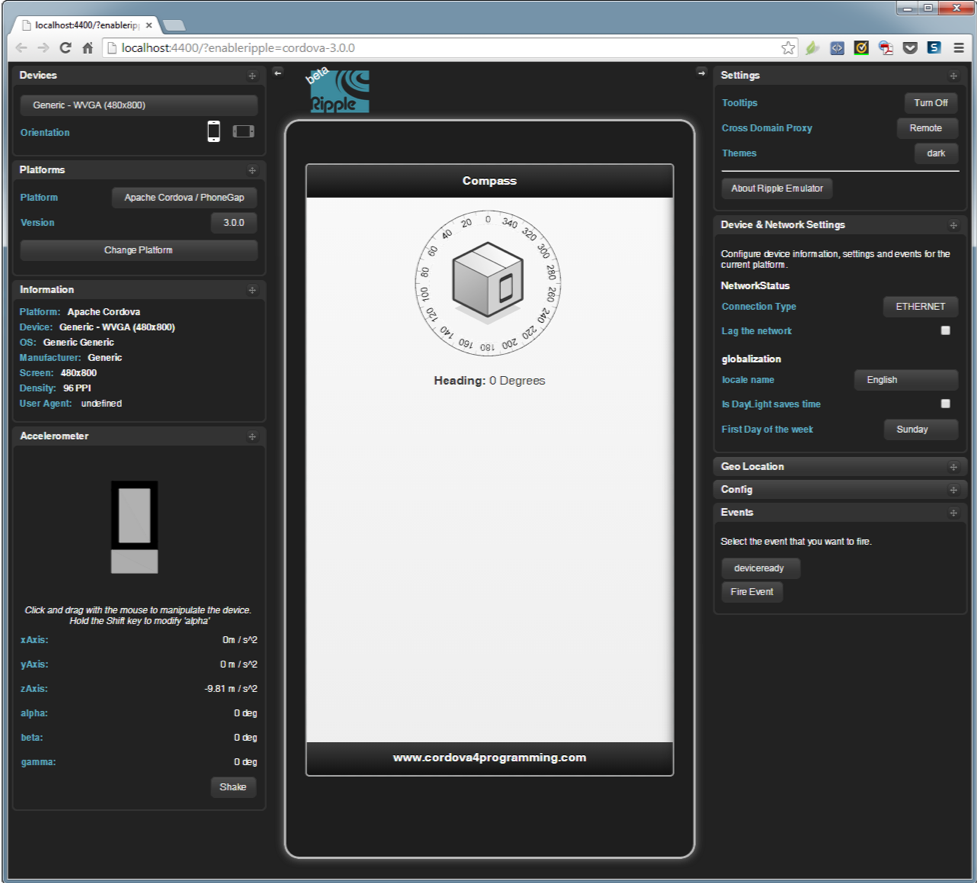Viewport: 977px width, 883px height.
Task: Toggle Is DayLight saves time checkbox
Action: [x=945, y=404]
